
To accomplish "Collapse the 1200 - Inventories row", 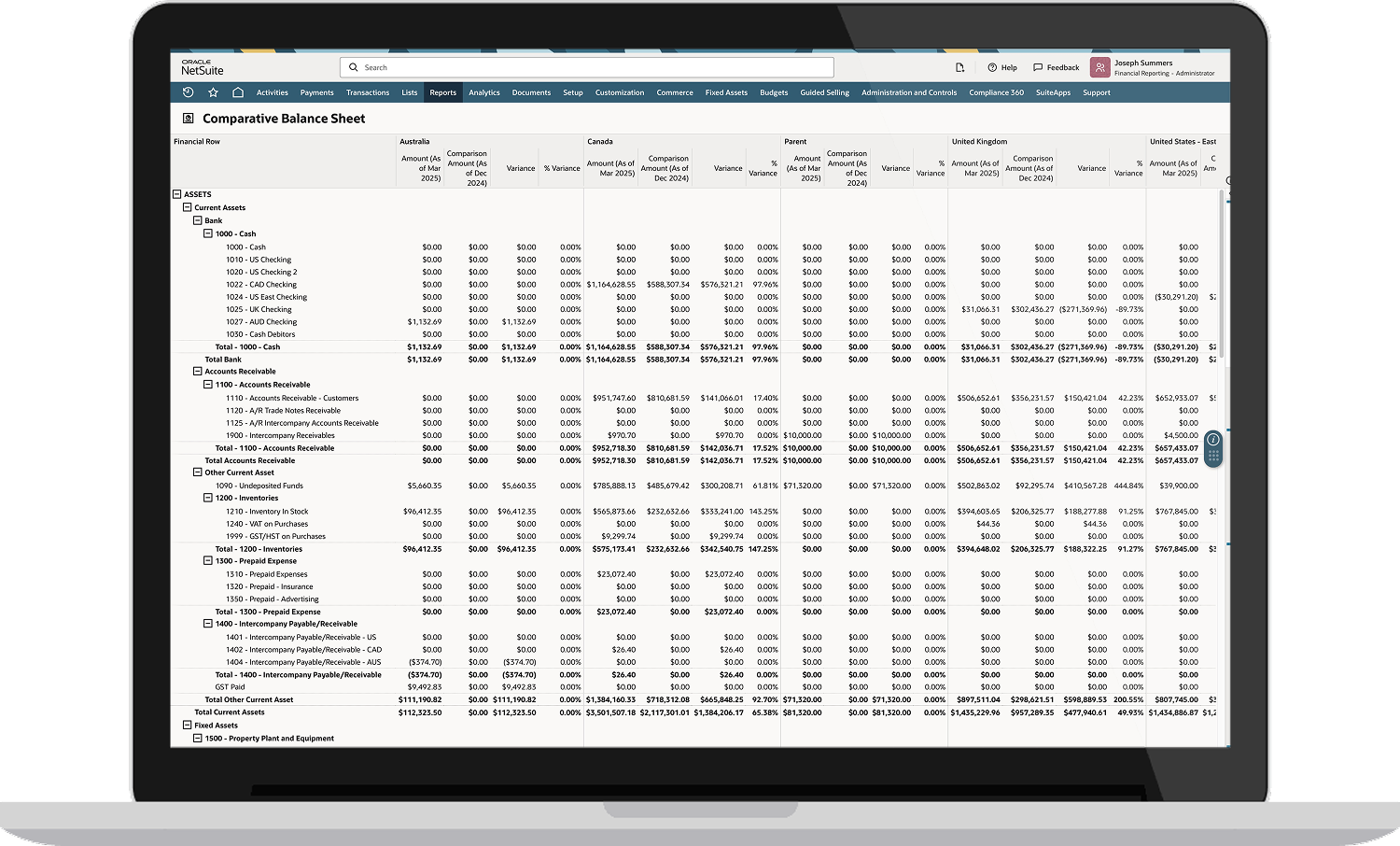I will point(208,498).
